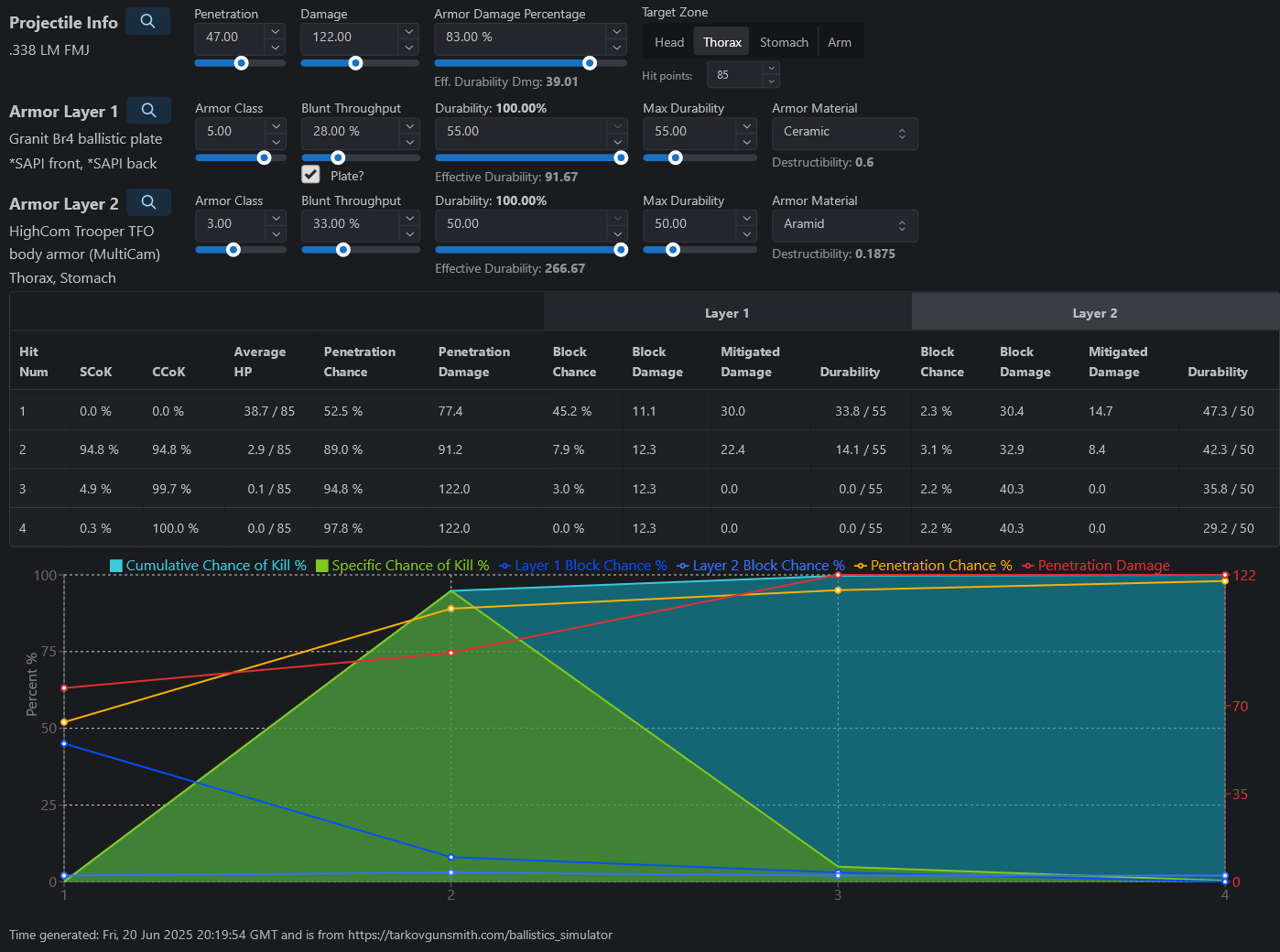This screenshot has height=952, width=1280.
Task: Toggle Penetration Chance % legend
Action: click(934, 566)
